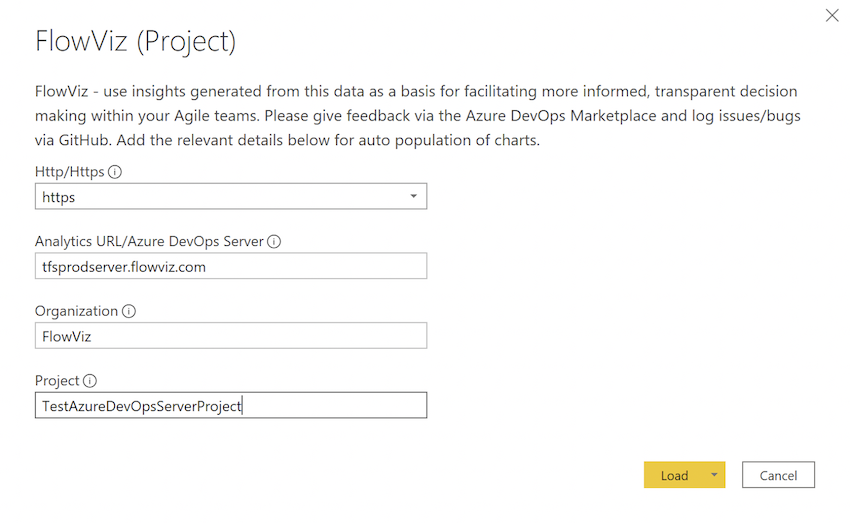Viewport: 850px width, 523px height.
Task: Click into the Organization text box
Action: (230, 336)
